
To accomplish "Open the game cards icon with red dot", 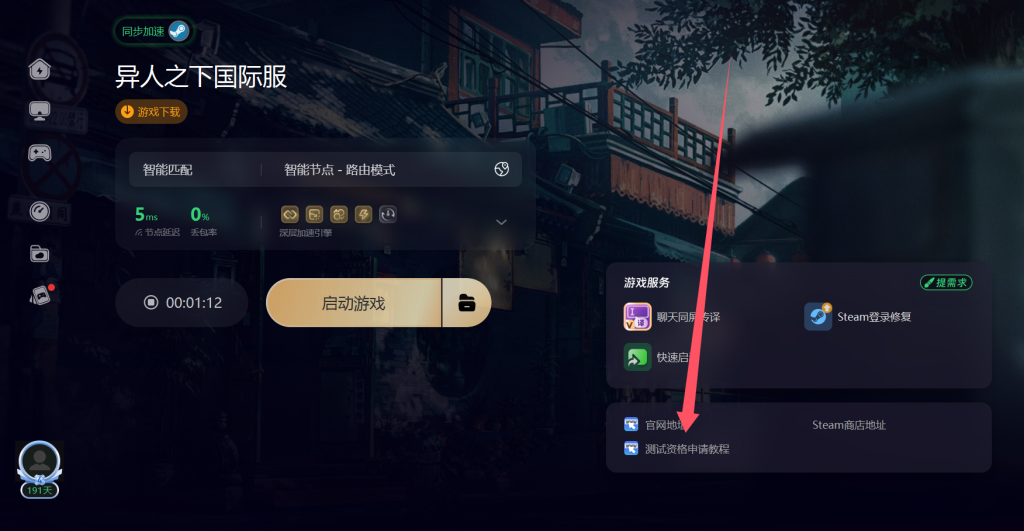I will pyautogui.click(x=40, y=295).
